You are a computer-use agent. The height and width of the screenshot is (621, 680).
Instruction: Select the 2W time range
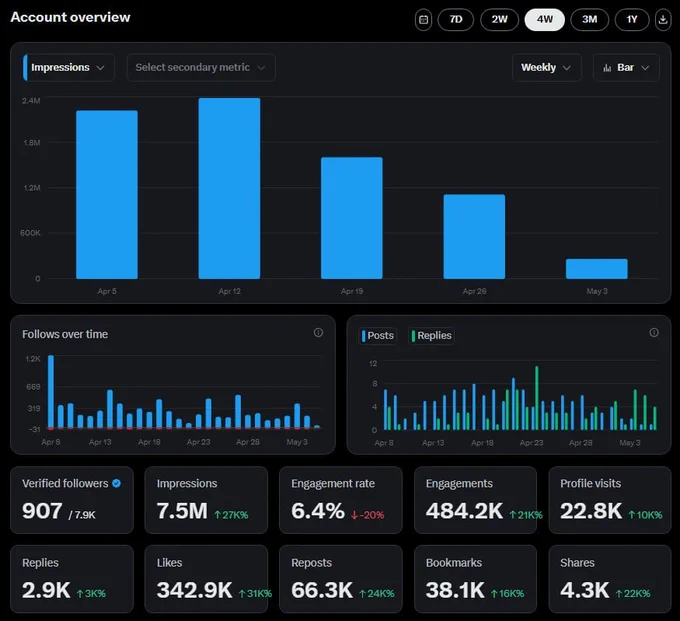500,20
